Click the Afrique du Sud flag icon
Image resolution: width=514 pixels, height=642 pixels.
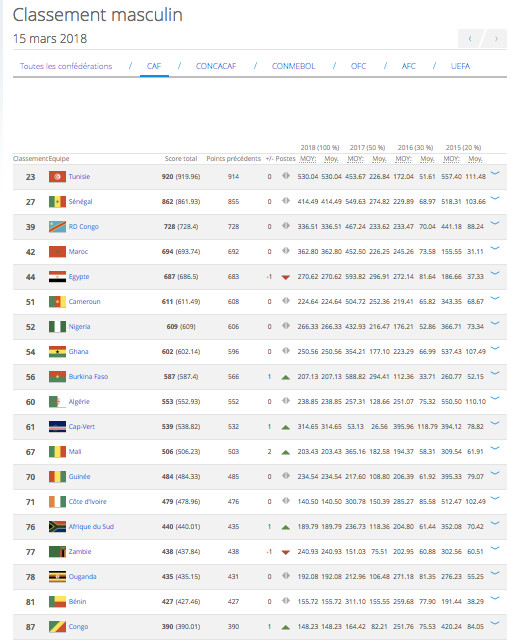[x=57, y=527]
